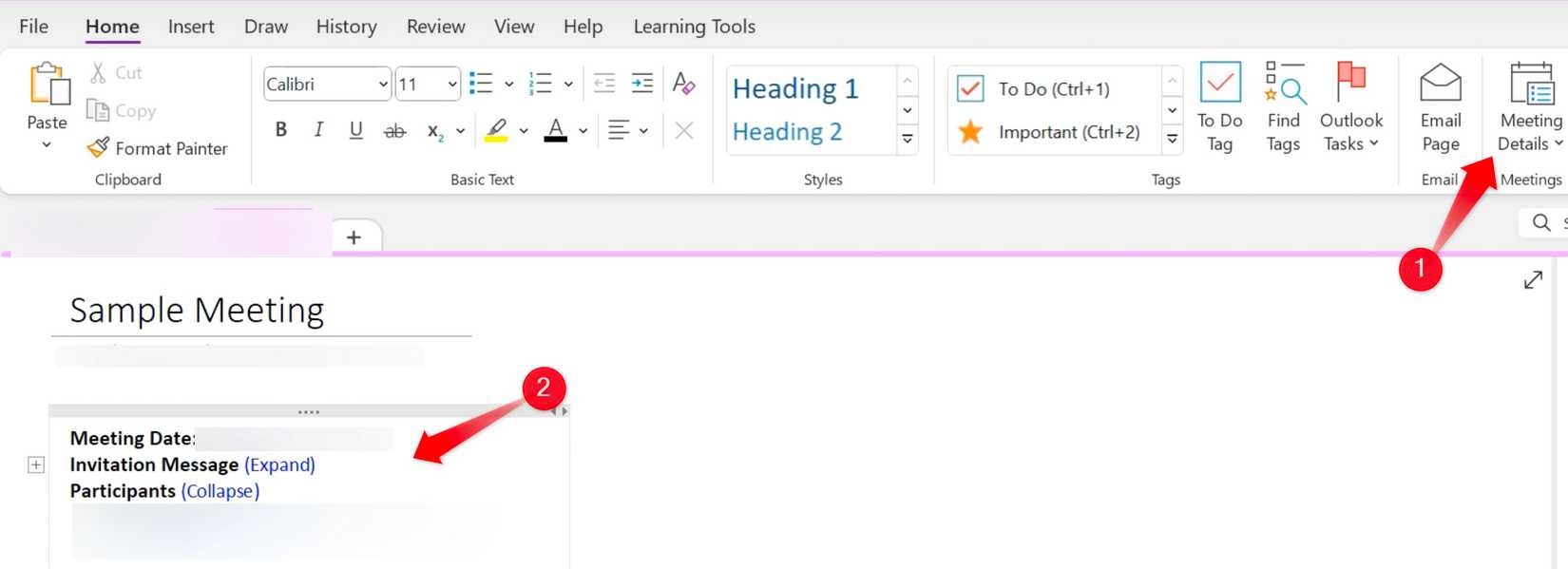
Task: Insert a numbered list
Action: click(x=541, y=84)
